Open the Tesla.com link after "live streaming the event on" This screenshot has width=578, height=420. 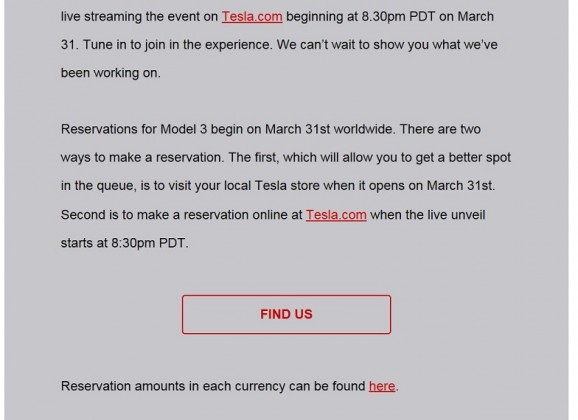click(252, 17)
